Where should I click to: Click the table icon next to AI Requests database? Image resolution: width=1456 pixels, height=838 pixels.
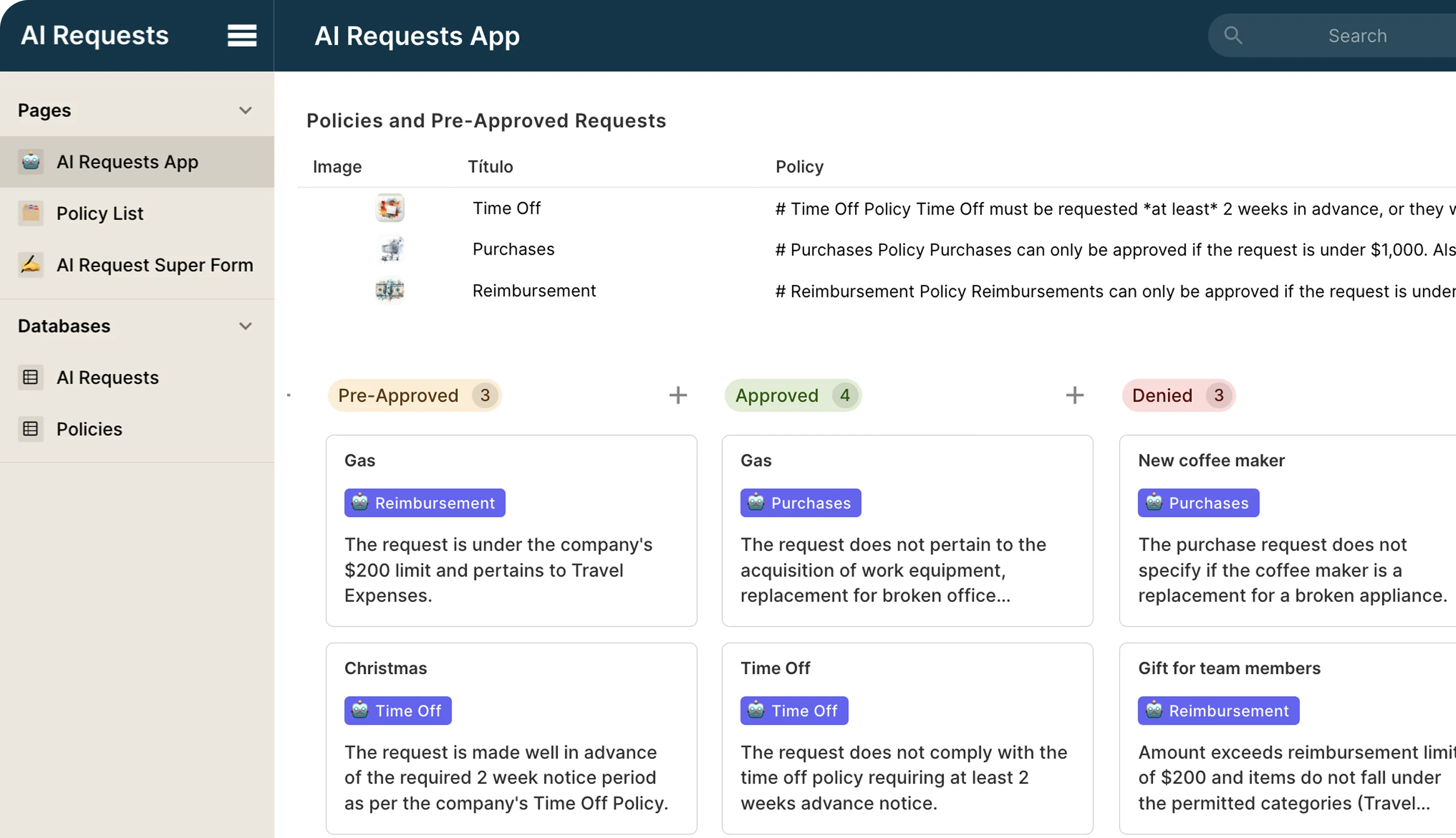[x=30, y=377]
